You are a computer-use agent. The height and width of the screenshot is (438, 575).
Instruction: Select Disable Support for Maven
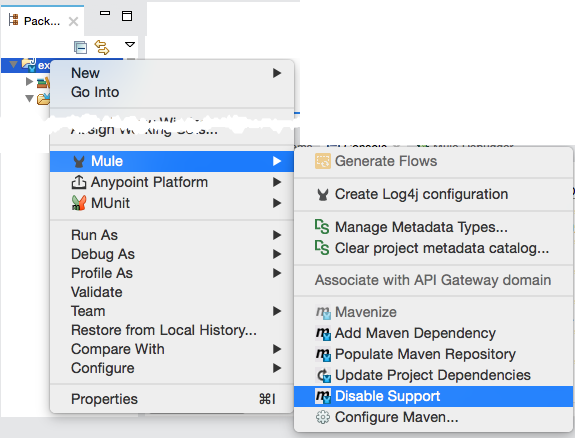click(433, 396)
